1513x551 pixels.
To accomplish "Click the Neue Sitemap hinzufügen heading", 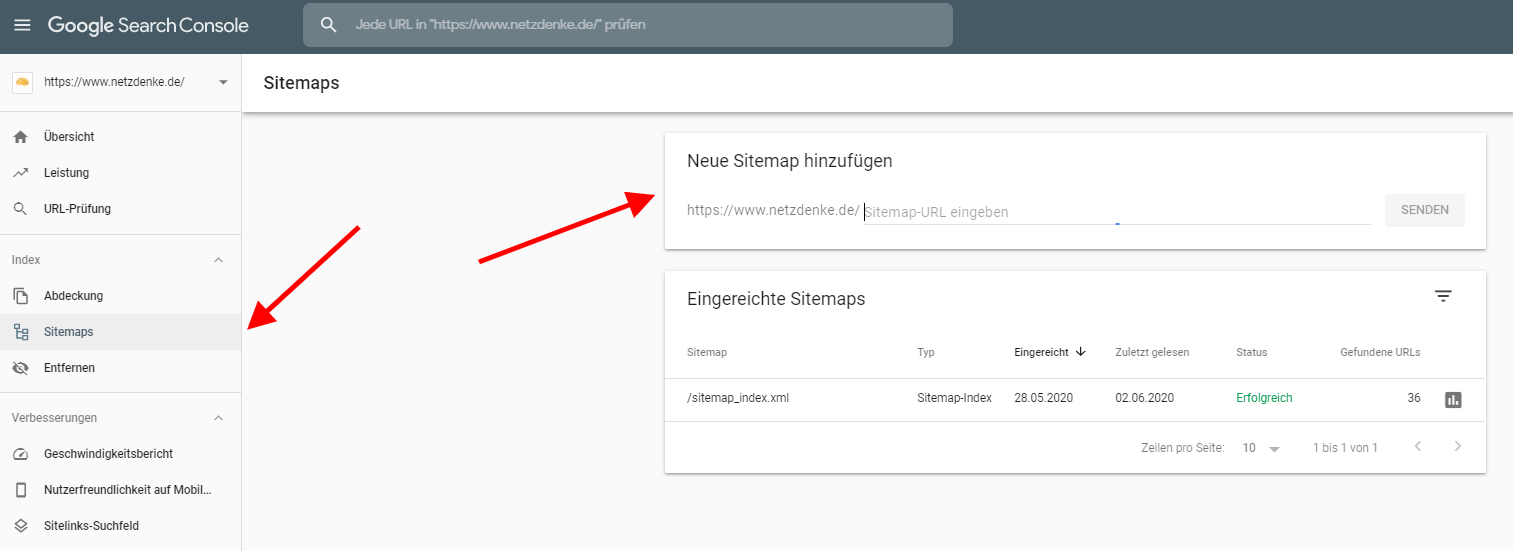I will coord(790,161).
